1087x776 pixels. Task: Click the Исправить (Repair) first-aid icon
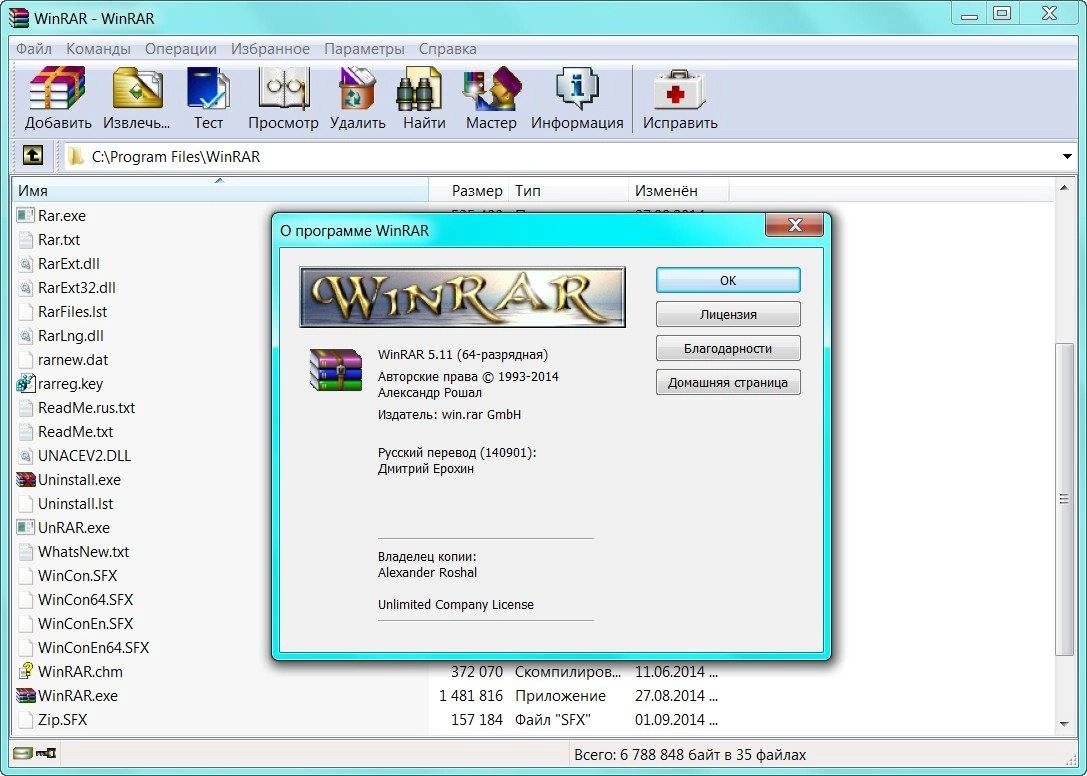click(679, 98)
